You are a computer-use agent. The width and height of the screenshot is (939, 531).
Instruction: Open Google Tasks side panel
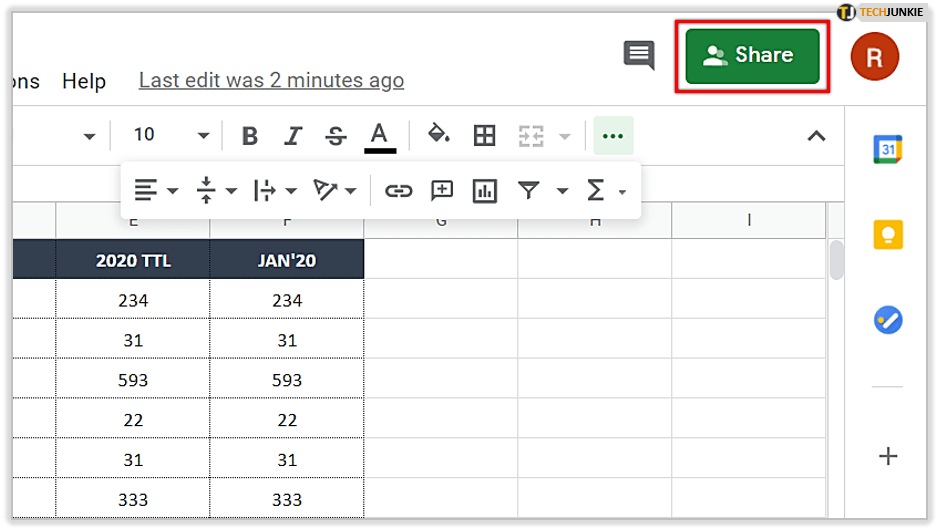pyautogui.click(x=887, y=320)
